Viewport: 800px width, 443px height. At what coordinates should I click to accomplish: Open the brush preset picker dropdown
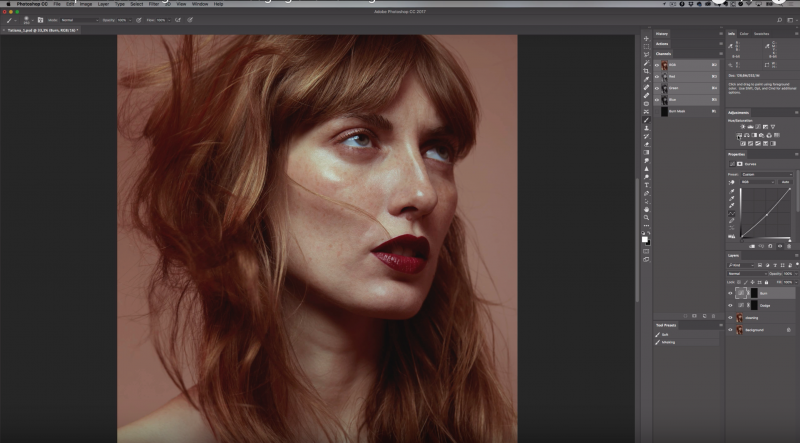[x=32, y=20]
